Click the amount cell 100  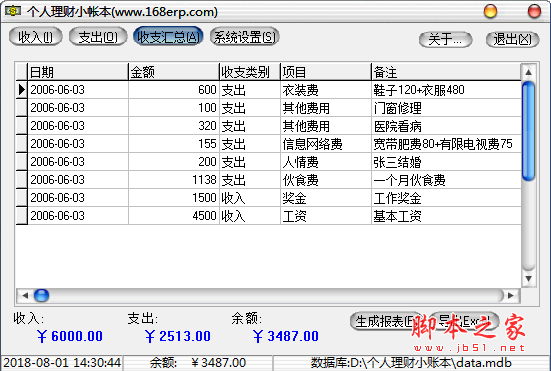[x=174, y=108]
